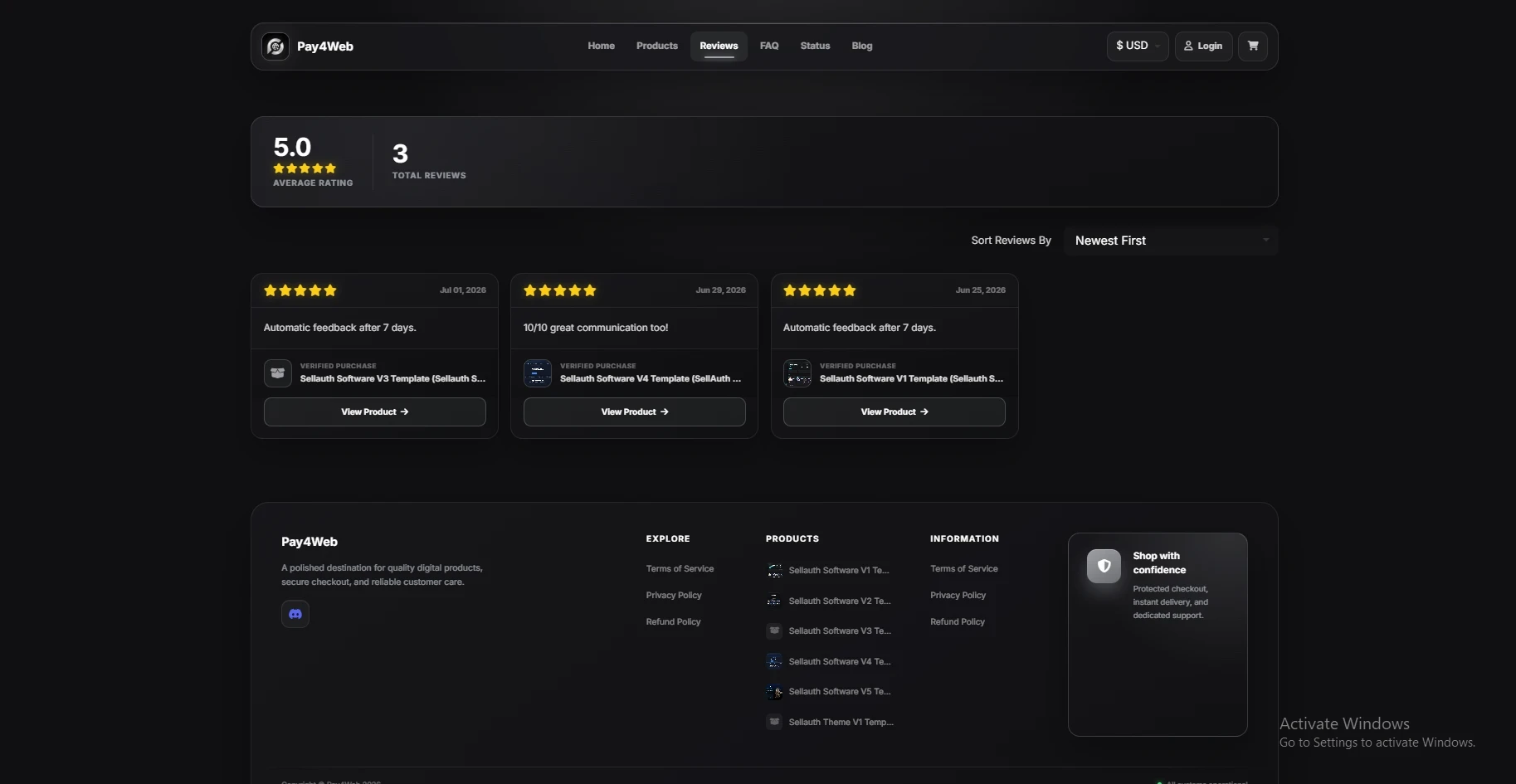Click footer icon for Sellauth Software V2
The image size is (1516, 784).
[x=774, y=601]
